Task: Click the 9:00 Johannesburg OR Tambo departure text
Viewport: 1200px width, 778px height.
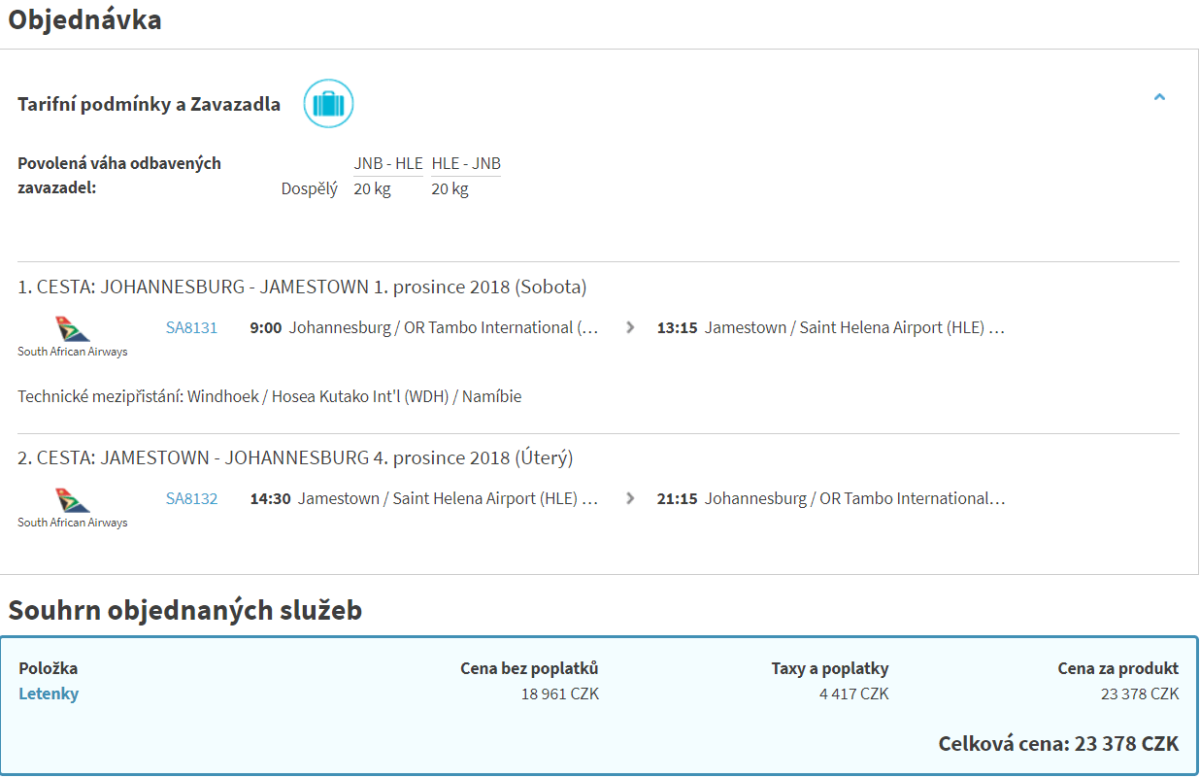Action: click(x=424, y=327)
